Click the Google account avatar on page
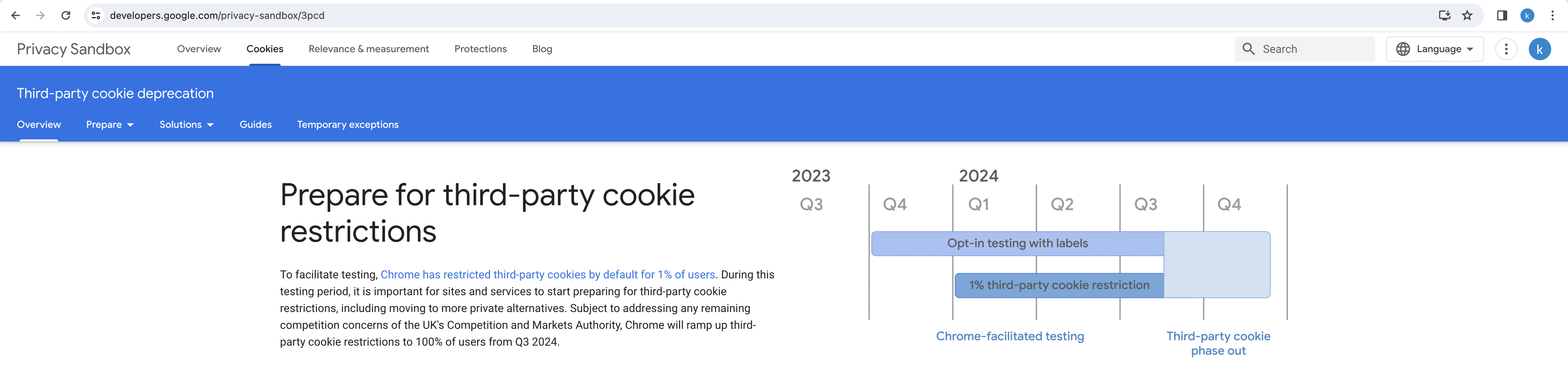Image resolution: width=1568 pixels, height=381 pixels. 1539,49
